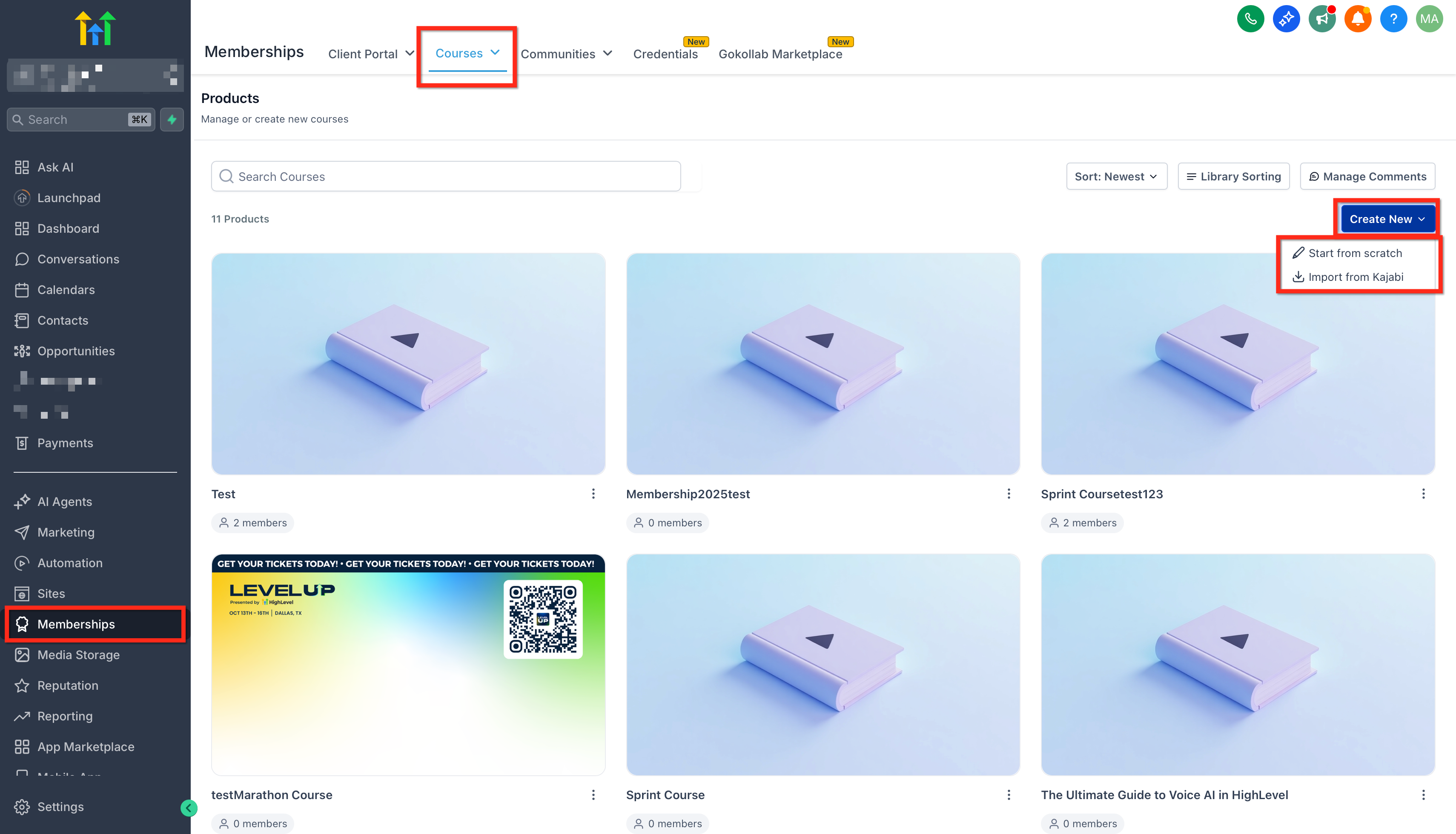1456x834 pixels.
Task: Open the blue Ask AI sparkle icon in header
Action: [1286, 20]
